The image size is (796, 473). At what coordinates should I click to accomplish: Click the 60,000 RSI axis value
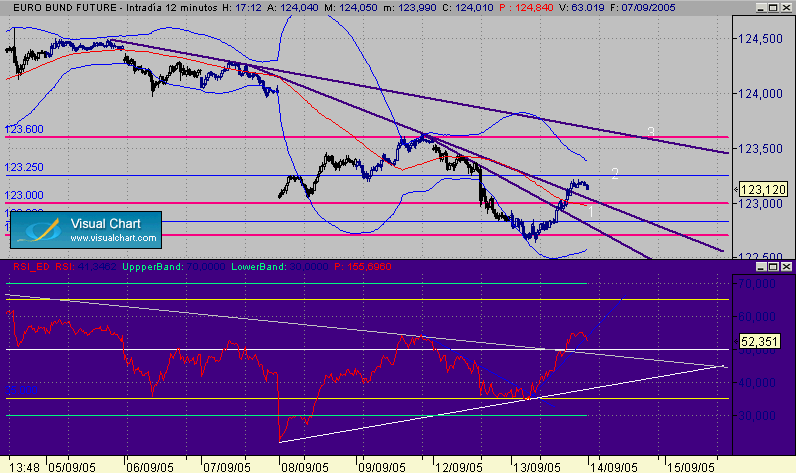pyautogui.click(x=757, y=317)
